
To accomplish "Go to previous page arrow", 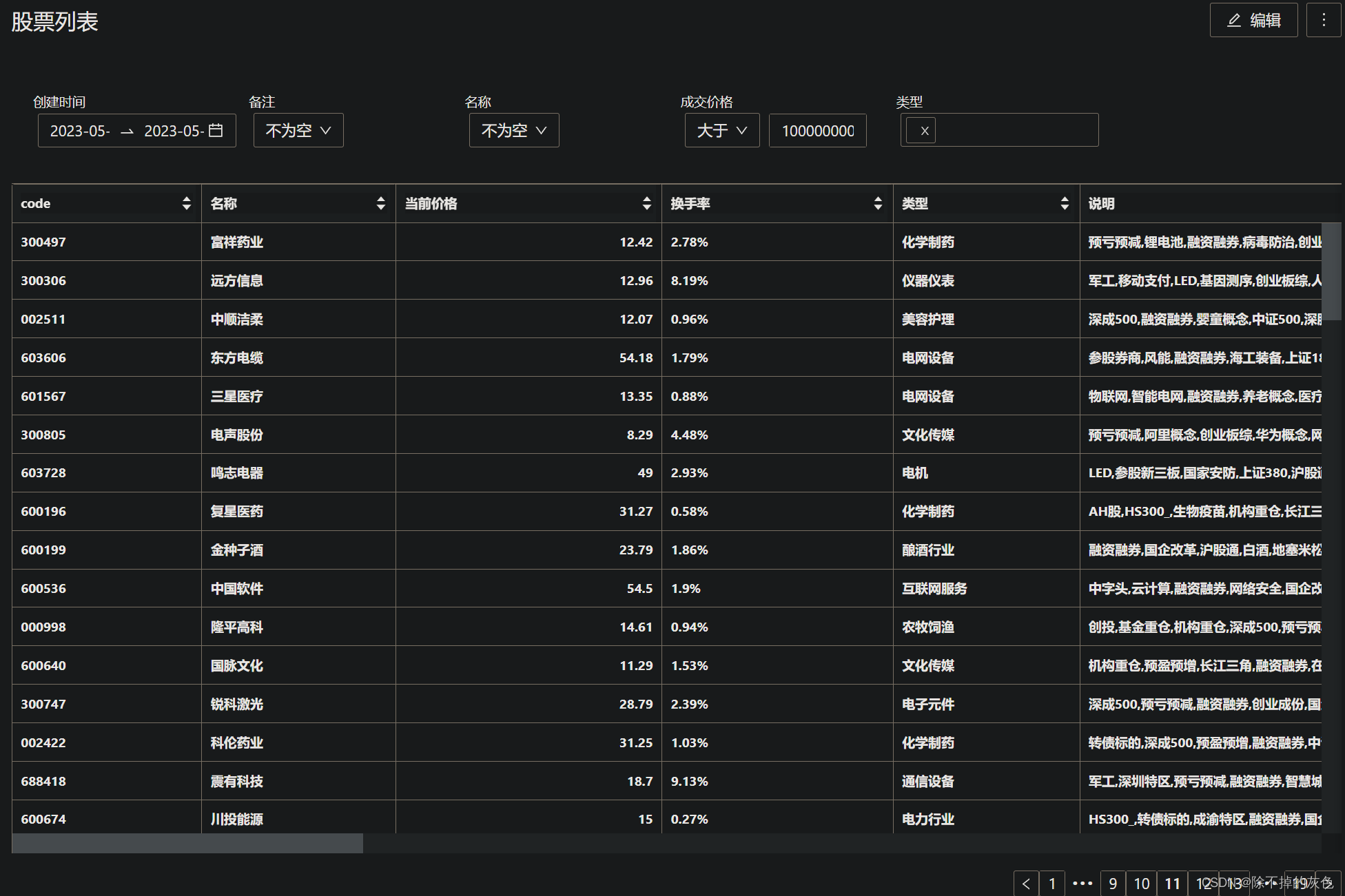I will (x=1026, y=884).
